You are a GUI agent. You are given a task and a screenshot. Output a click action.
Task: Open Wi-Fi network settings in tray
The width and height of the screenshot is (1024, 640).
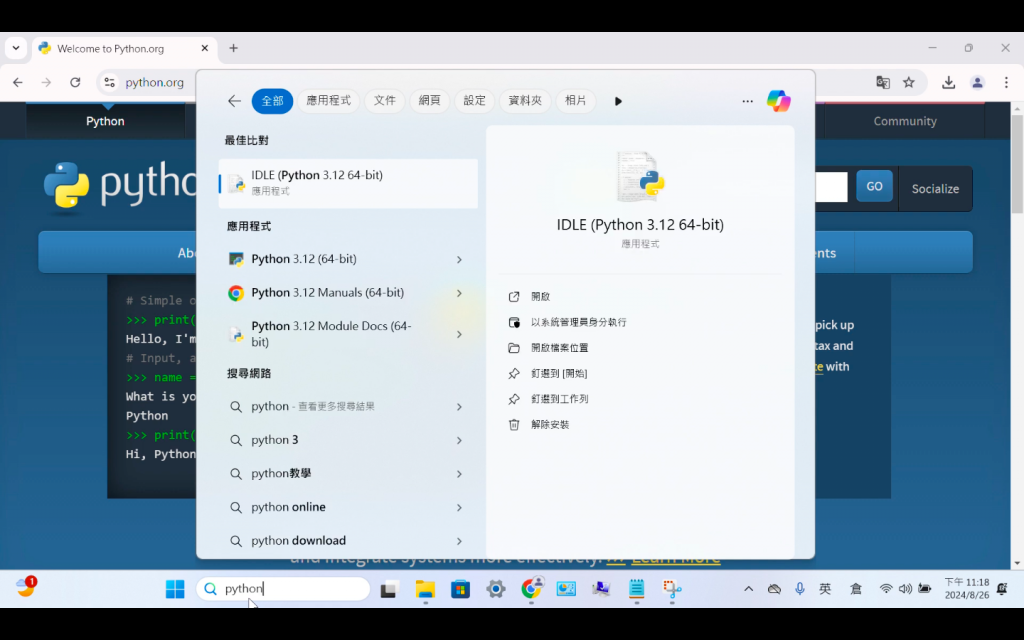pos(886,589)
